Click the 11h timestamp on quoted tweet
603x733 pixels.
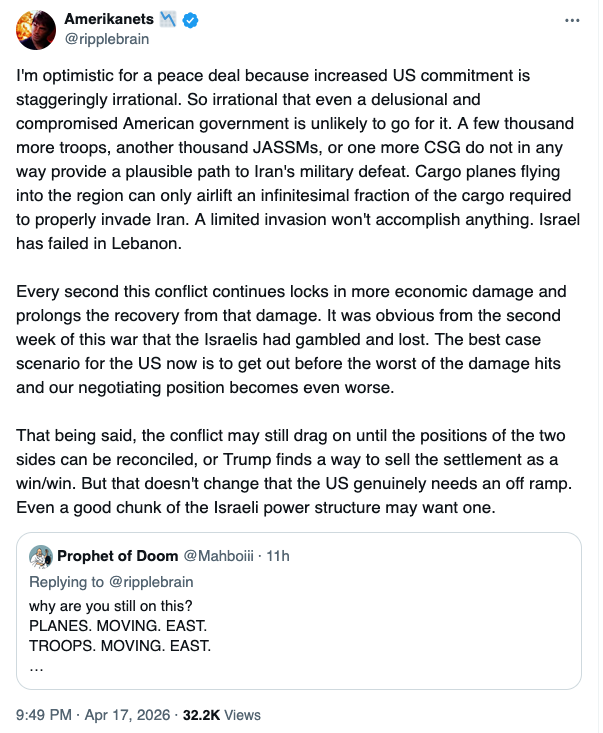pos(275,556)
